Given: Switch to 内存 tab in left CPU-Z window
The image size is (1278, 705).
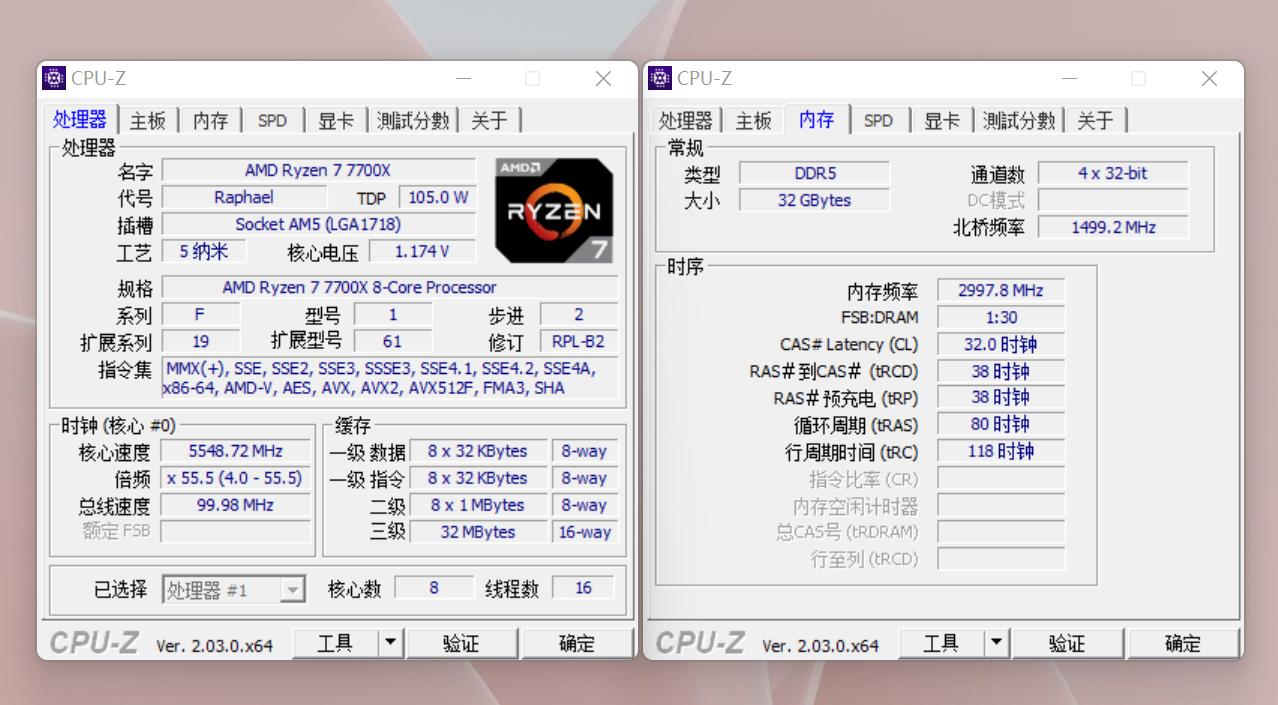Looking at the screenshot, I should tap(210, 121).
